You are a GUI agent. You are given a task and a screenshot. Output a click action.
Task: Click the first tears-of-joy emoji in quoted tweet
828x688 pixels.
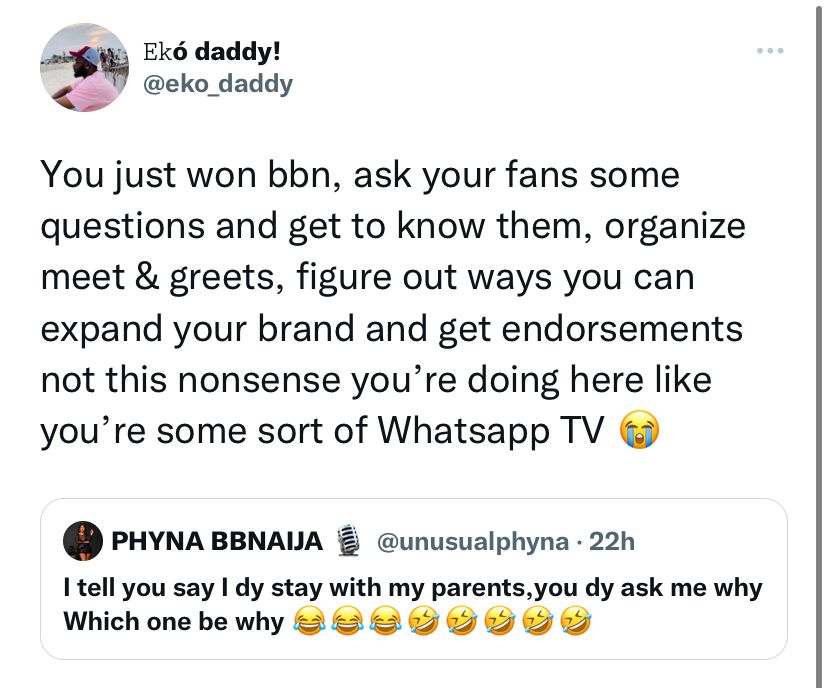pyautogui.click(x=309, y=621)
